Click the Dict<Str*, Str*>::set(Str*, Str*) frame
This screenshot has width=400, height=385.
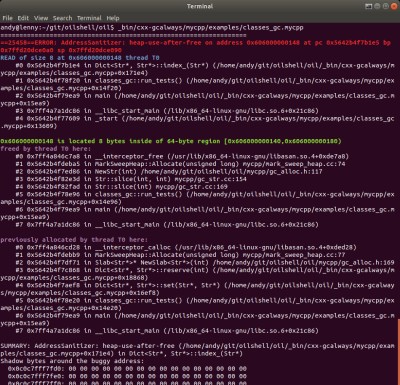[197, 289]
